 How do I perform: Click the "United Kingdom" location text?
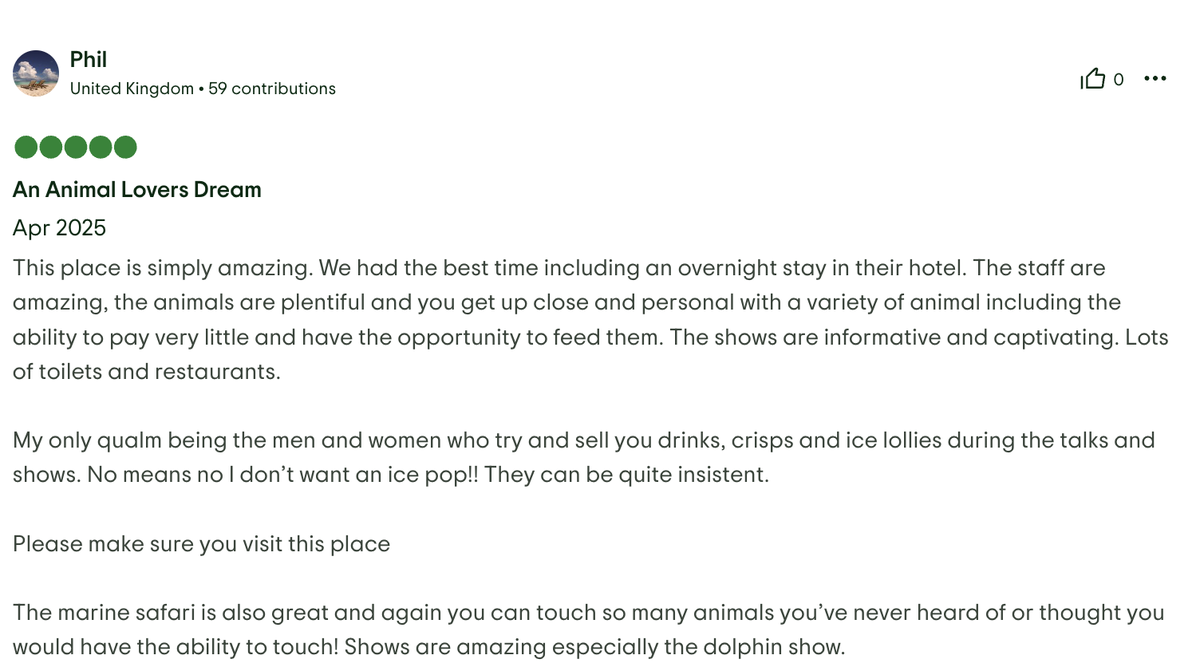pos(132,89)
